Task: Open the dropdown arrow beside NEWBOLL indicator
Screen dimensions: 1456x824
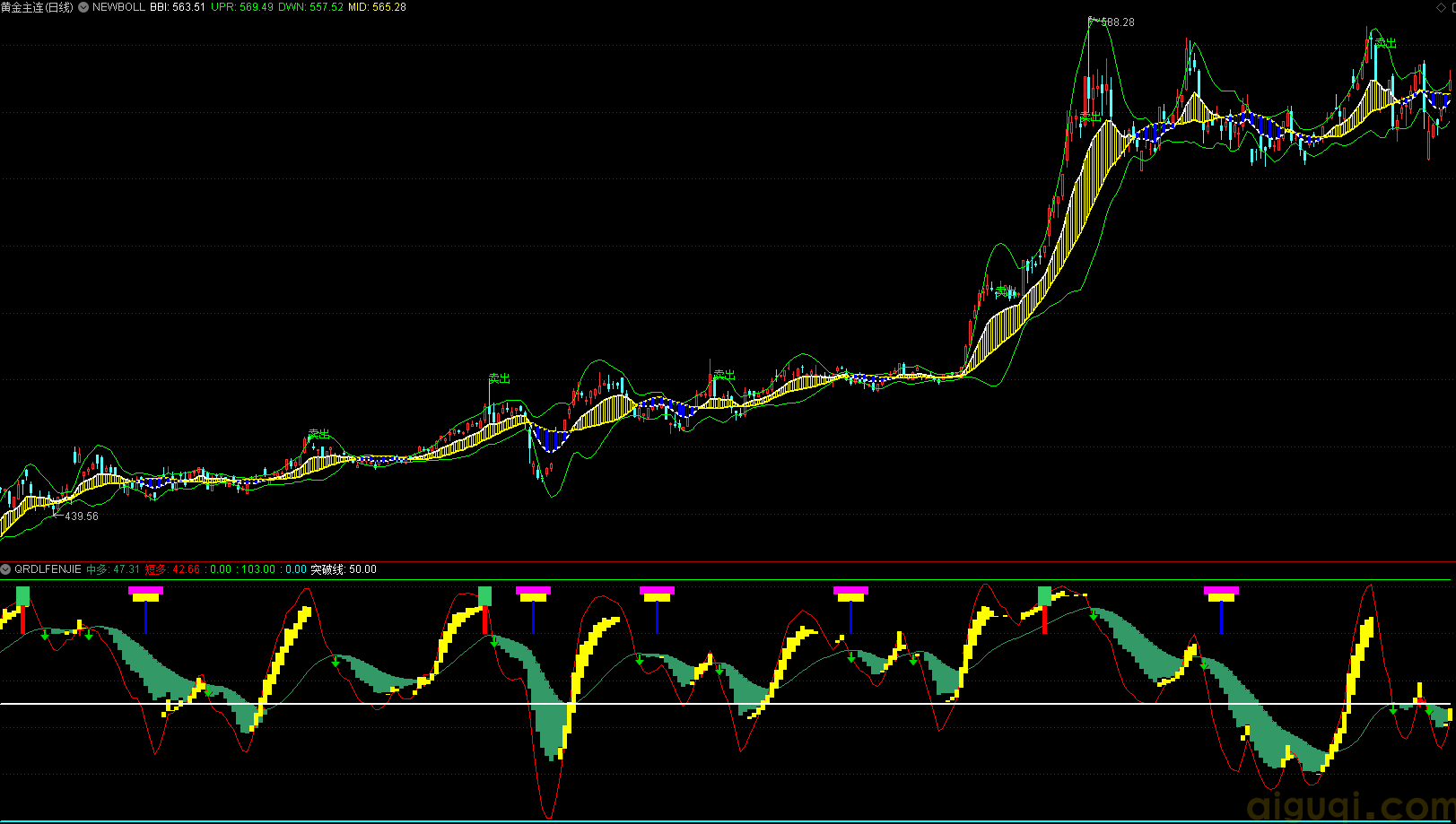Action: pos(83,7)
